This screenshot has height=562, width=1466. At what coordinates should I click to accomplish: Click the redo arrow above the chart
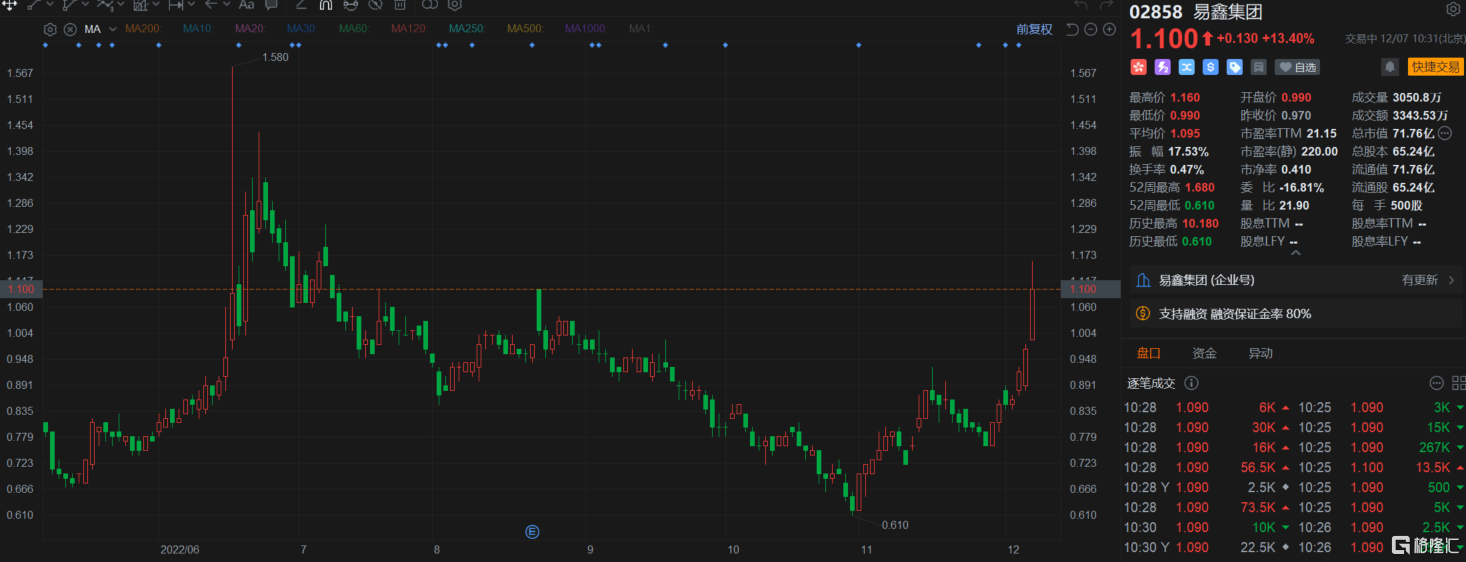1107,5
